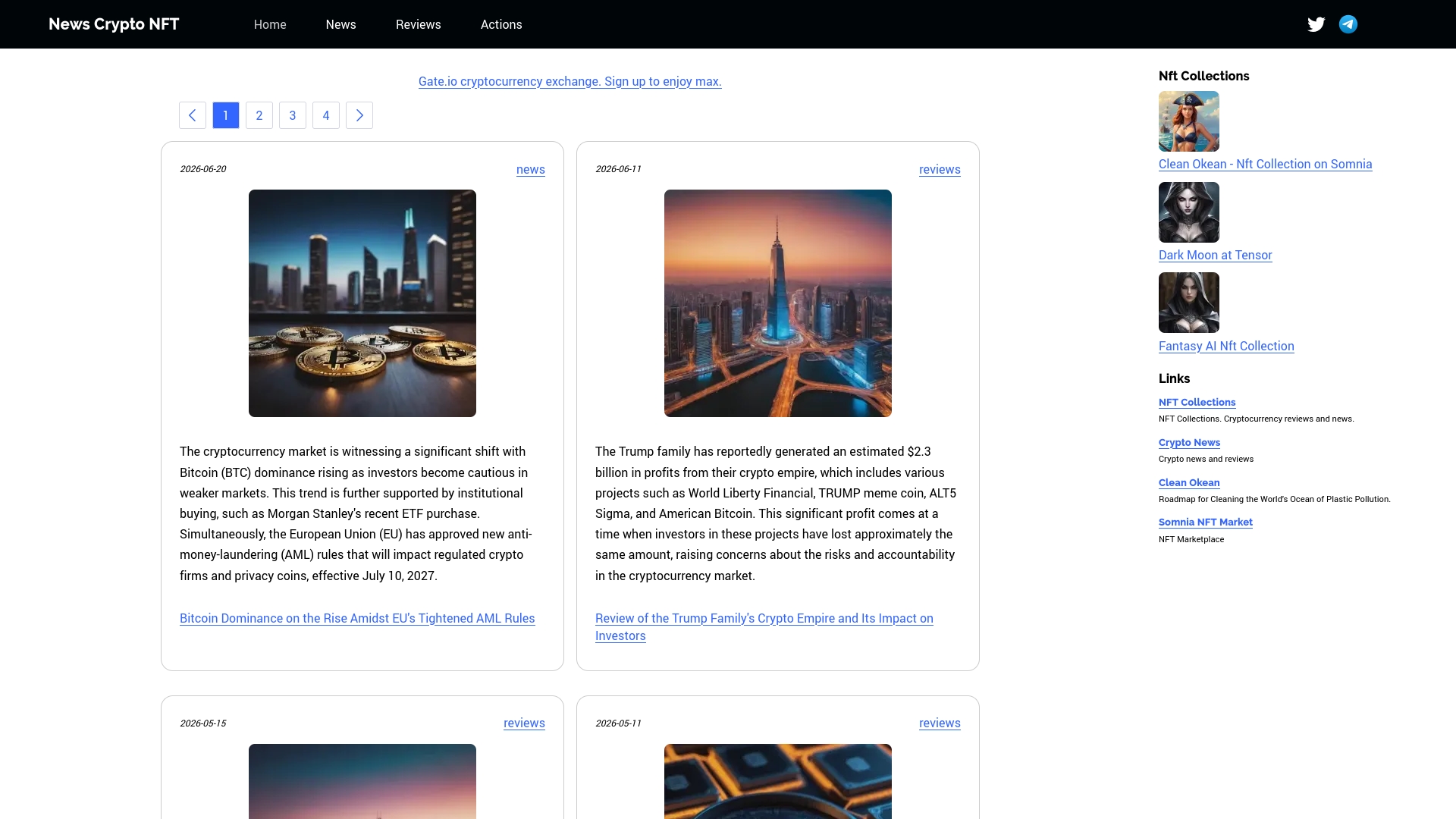Click the News Crypto NFT site logo
The height and width of the screenshot is (819, 1456).
coord(114,24)
